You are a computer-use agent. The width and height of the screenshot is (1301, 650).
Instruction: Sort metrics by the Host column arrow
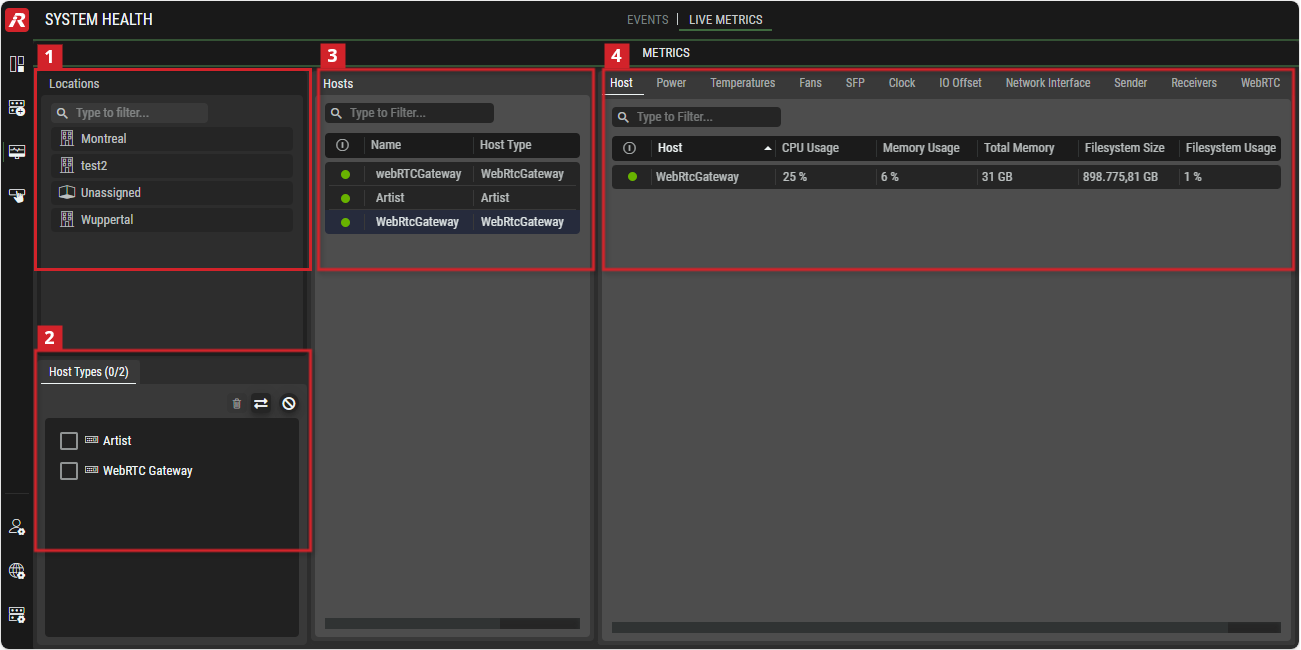(x=768, y=148)
